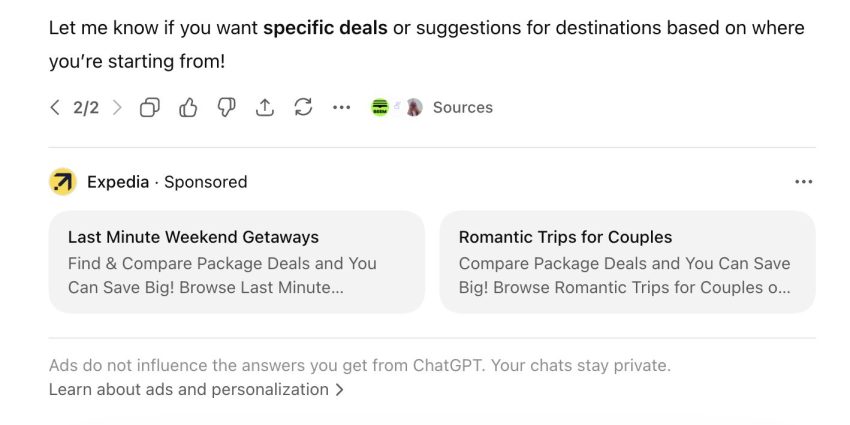Open the Expedia advertiser name link
850x425 pixels.
click(x=117, y=182)
